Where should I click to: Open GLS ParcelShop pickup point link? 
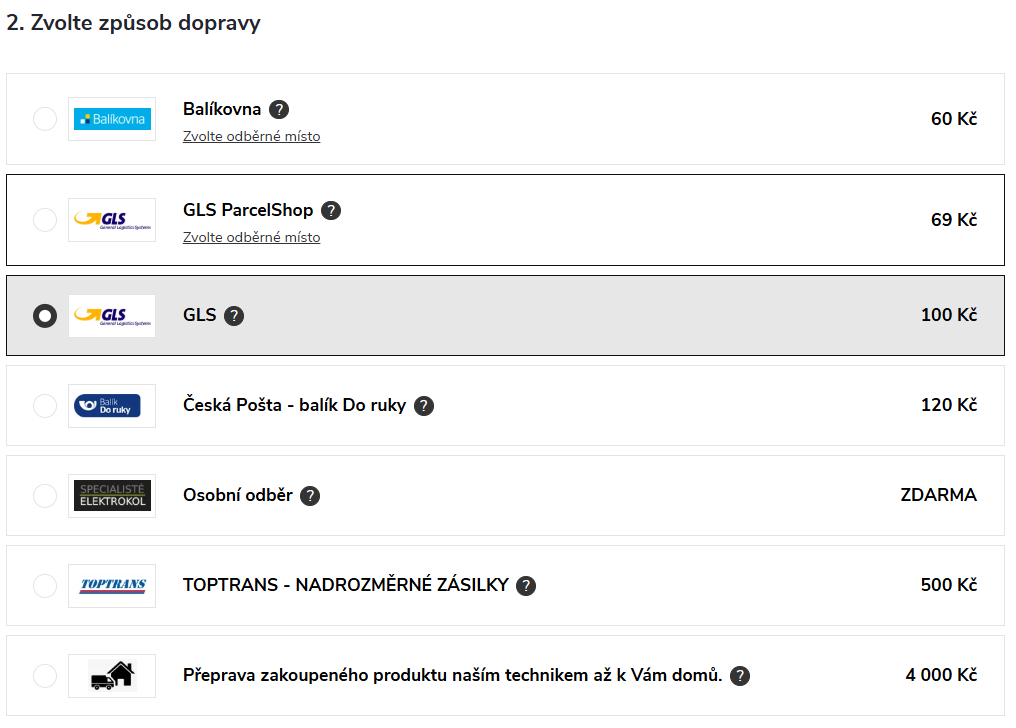(x=251, y=238)
